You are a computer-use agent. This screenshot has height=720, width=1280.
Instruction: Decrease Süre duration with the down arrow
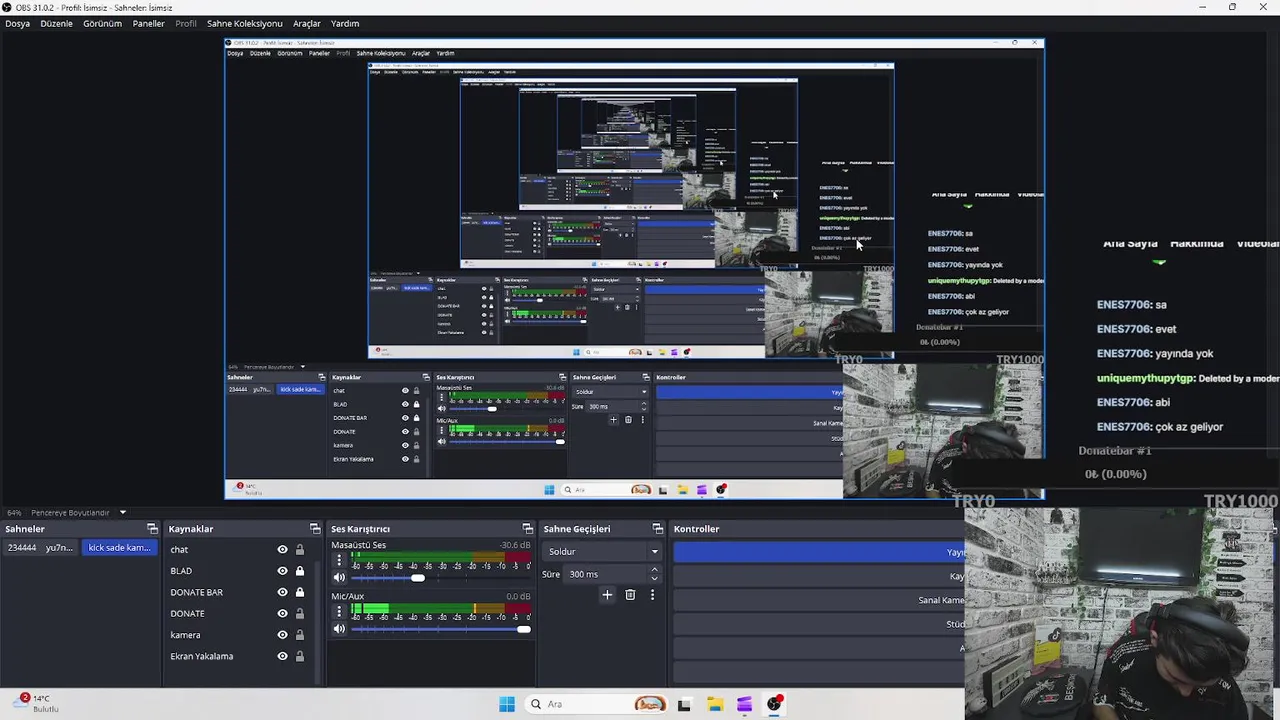click(654, 578)
